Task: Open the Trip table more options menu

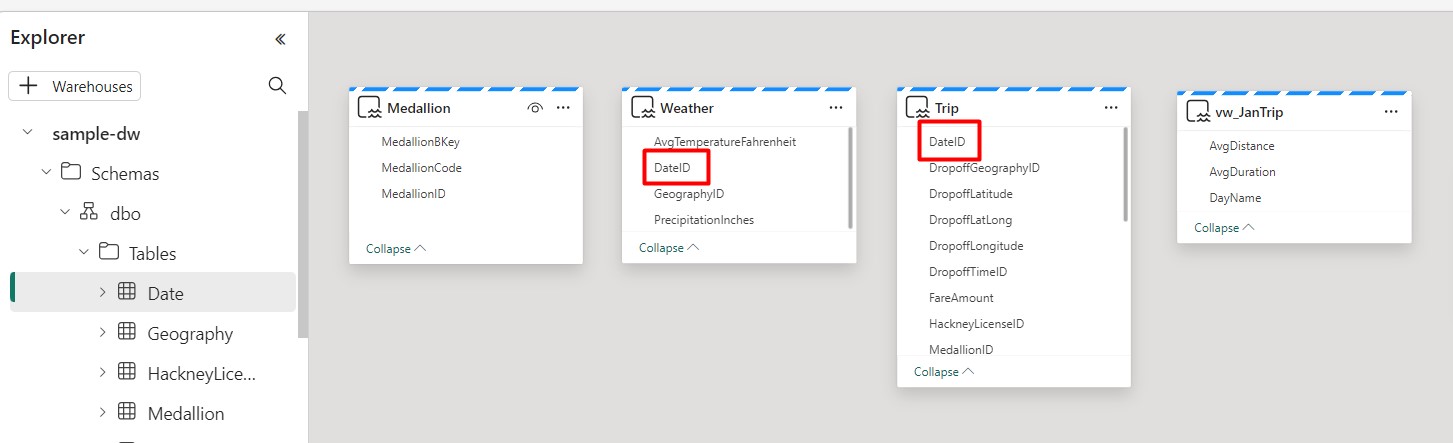Action: [x=1111, y=107]
